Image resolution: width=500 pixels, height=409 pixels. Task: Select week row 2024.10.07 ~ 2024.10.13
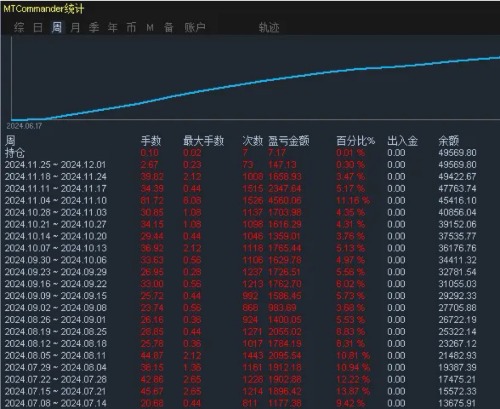241,248
